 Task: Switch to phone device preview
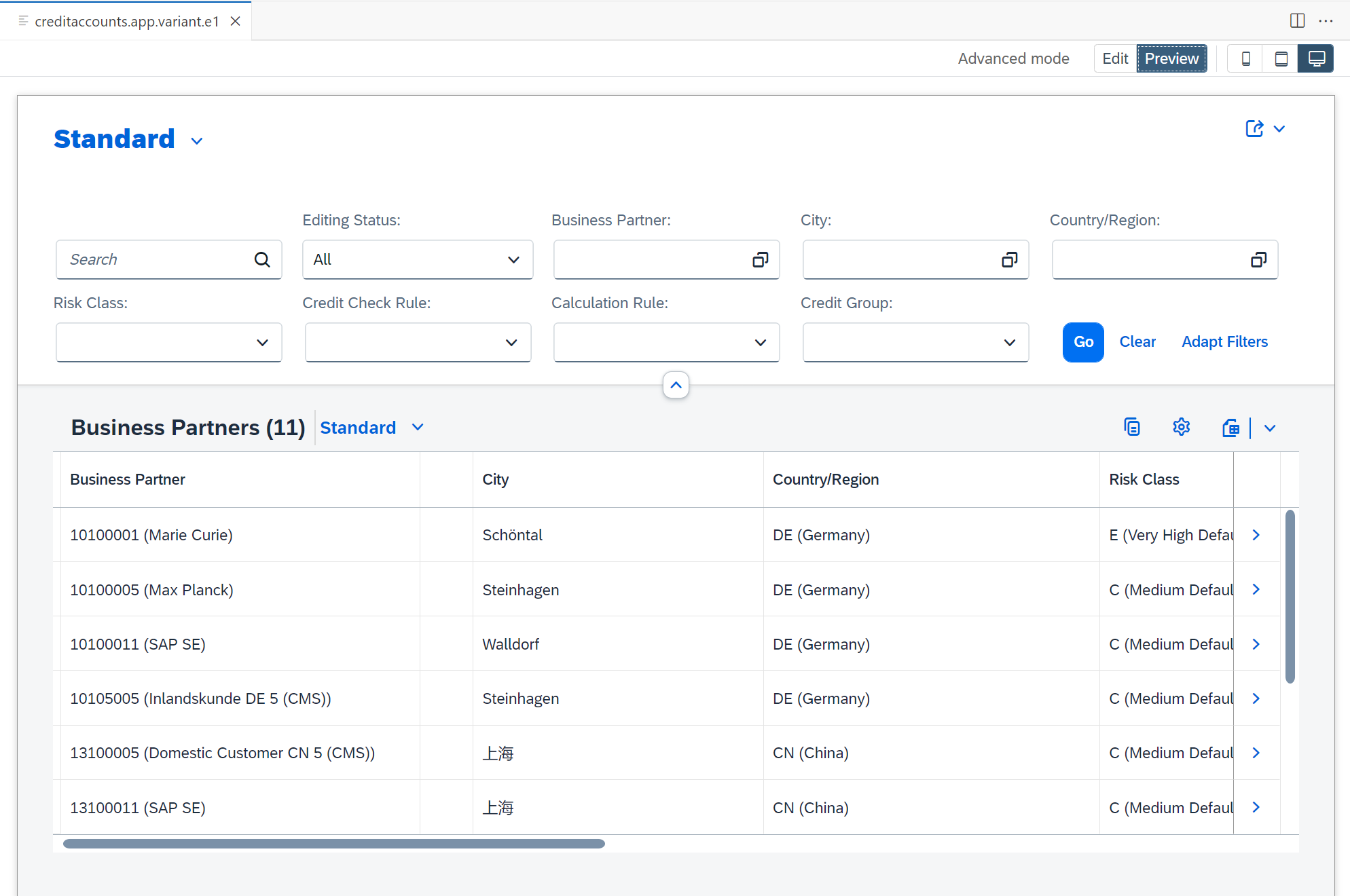coord(1245,58)
